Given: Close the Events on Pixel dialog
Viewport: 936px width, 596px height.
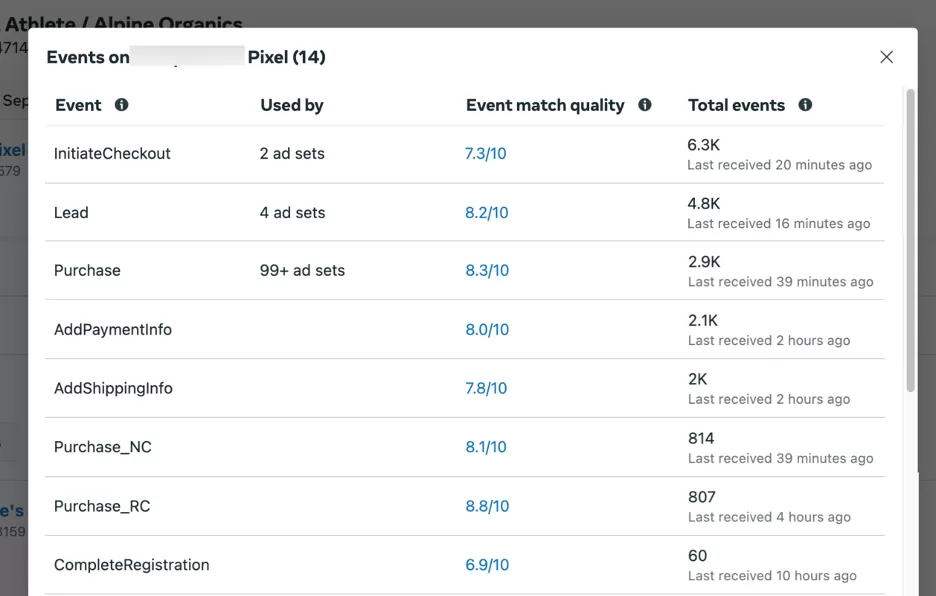Looking at the screenshot, I should click(x=886, y=57).
